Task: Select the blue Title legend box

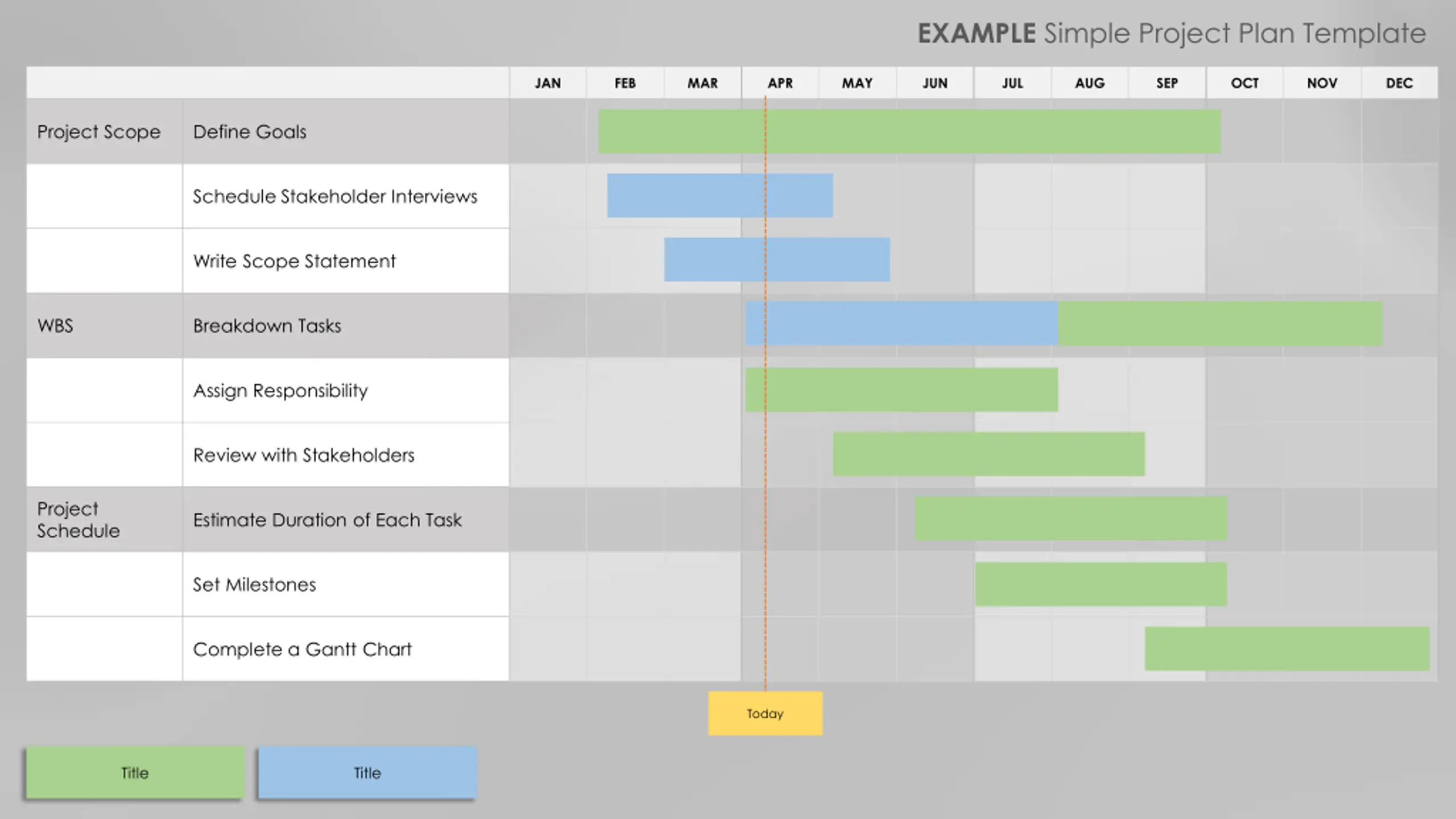Action: coord(367,772)
